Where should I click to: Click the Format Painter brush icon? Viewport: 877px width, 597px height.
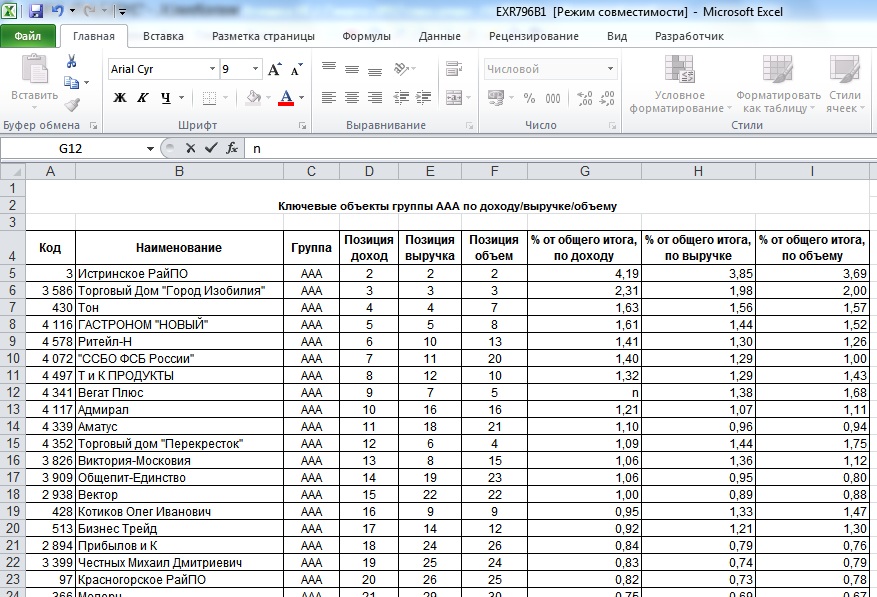tap(72, 105)
